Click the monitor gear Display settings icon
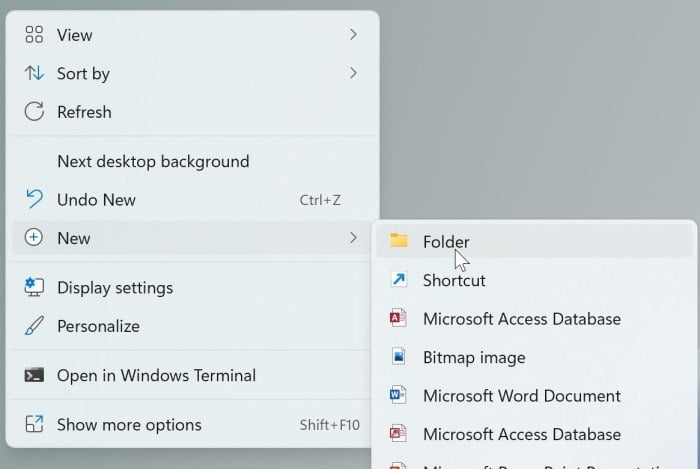The width and height of the screenshot is (700, 469). (34, 287)
